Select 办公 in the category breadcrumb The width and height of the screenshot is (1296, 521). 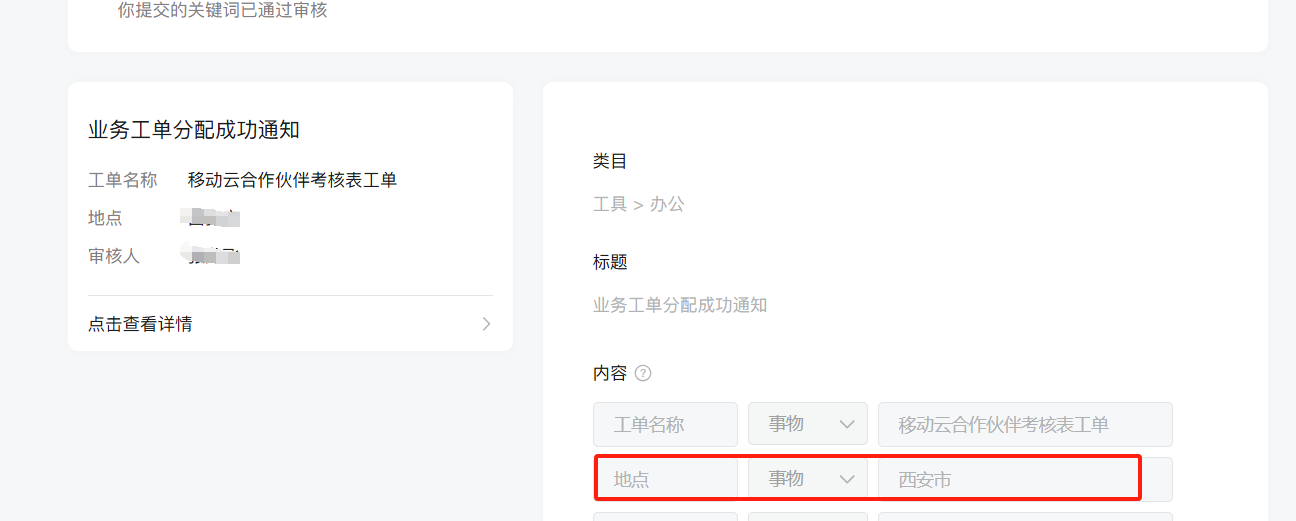[x=667, y=204]
